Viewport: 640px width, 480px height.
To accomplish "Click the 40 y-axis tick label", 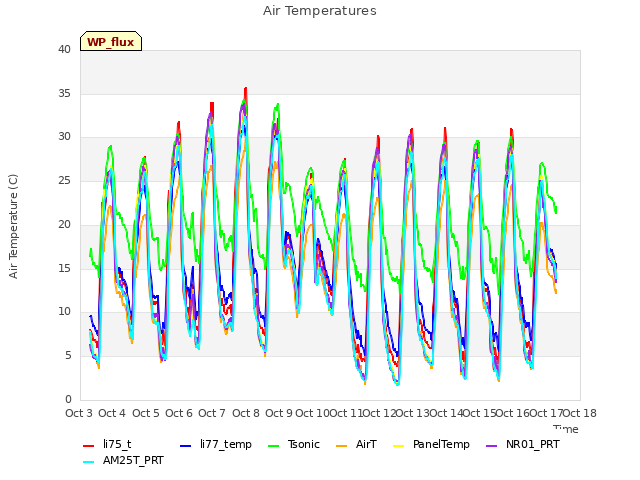I will (64, 50).
